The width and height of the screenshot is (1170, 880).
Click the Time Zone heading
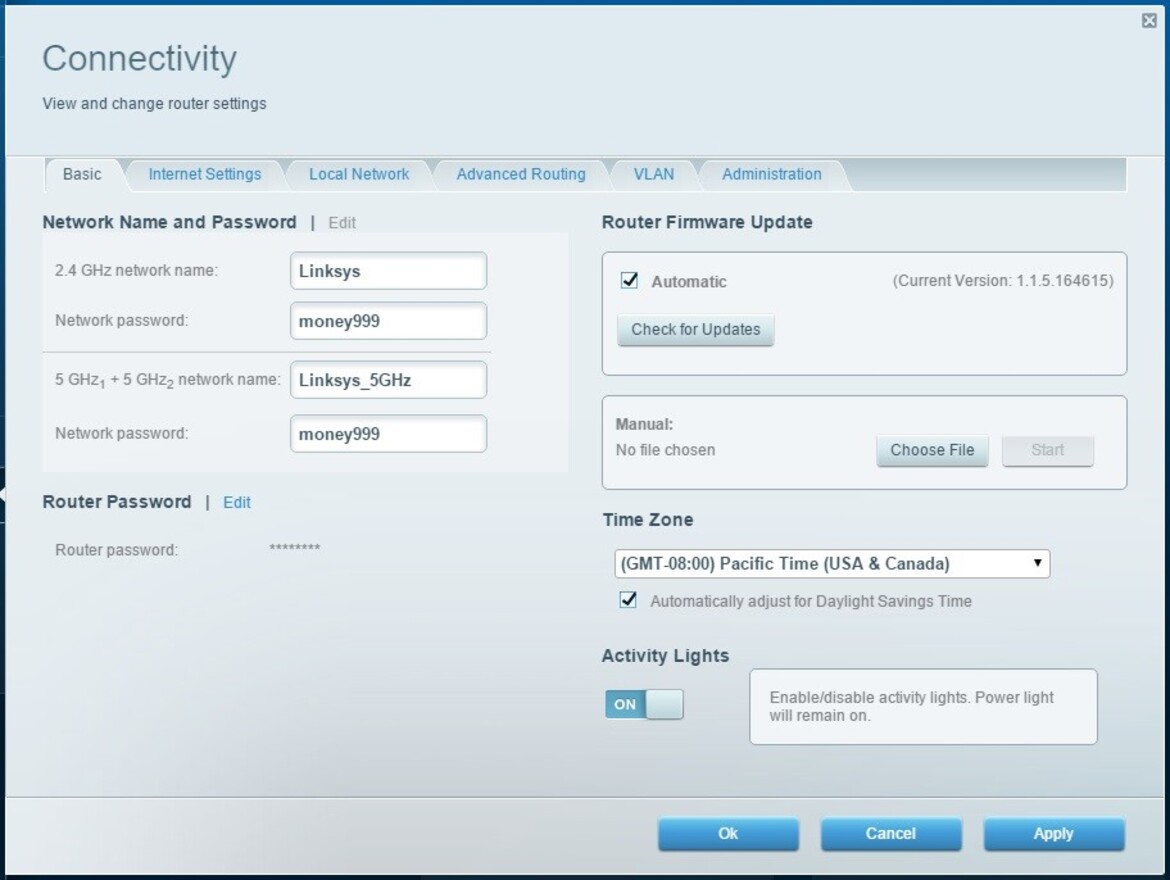648,519
